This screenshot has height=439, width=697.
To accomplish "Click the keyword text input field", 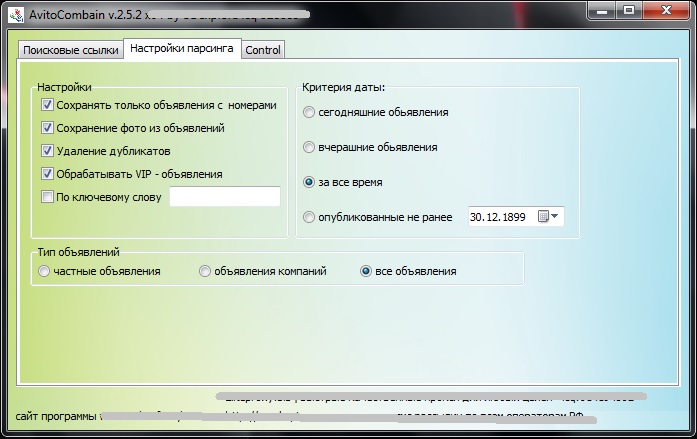I will tap(225, 197).
